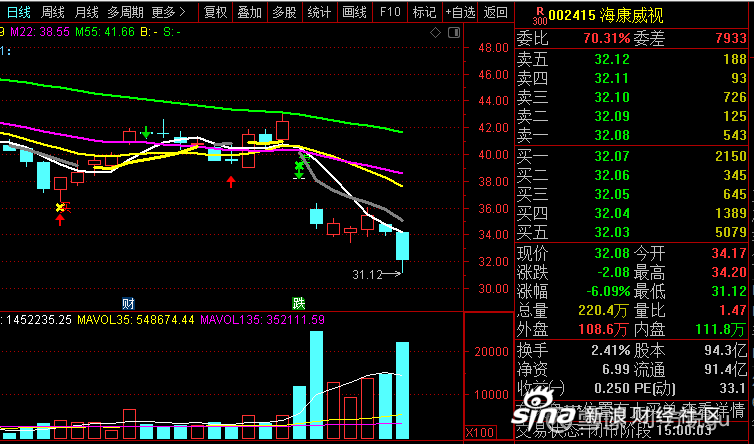This screenshot has height=444, width=754.
Task: Open the 多股 multi-stock view
Action: point(284,12)
